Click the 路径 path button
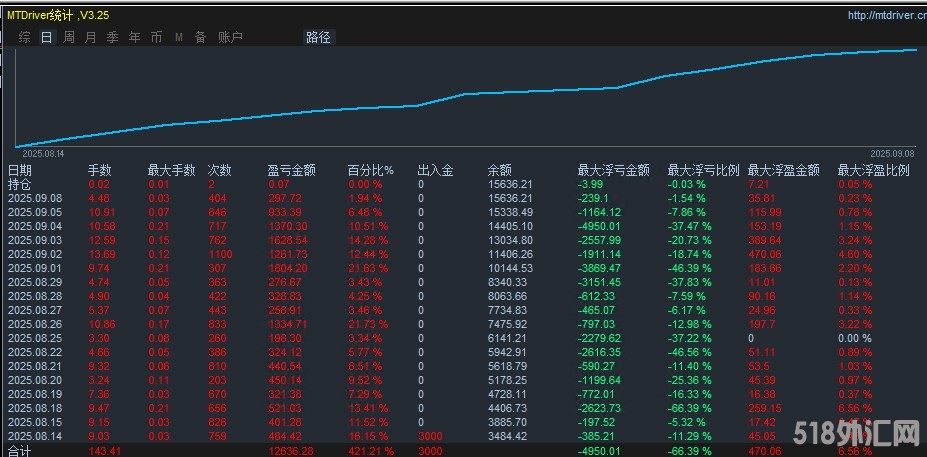This screenshot has width=927, height=457. (318, 37)
